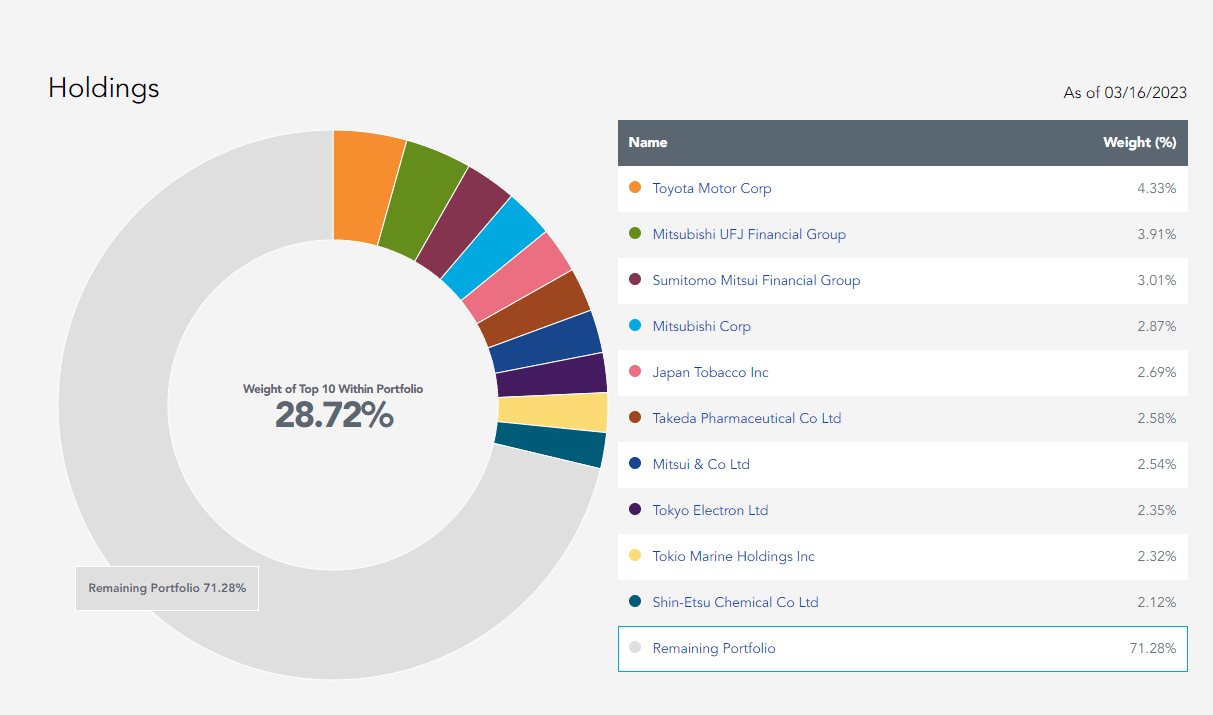Click the orange donut chart slice
Image resolution: width=1213 pixels, height=715 pixels.
366,186
